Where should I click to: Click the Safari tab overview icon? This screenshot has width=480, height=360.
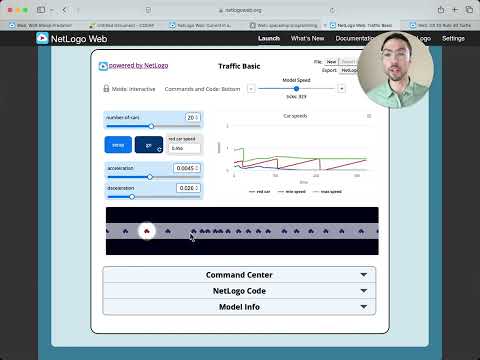coord(469,10)
